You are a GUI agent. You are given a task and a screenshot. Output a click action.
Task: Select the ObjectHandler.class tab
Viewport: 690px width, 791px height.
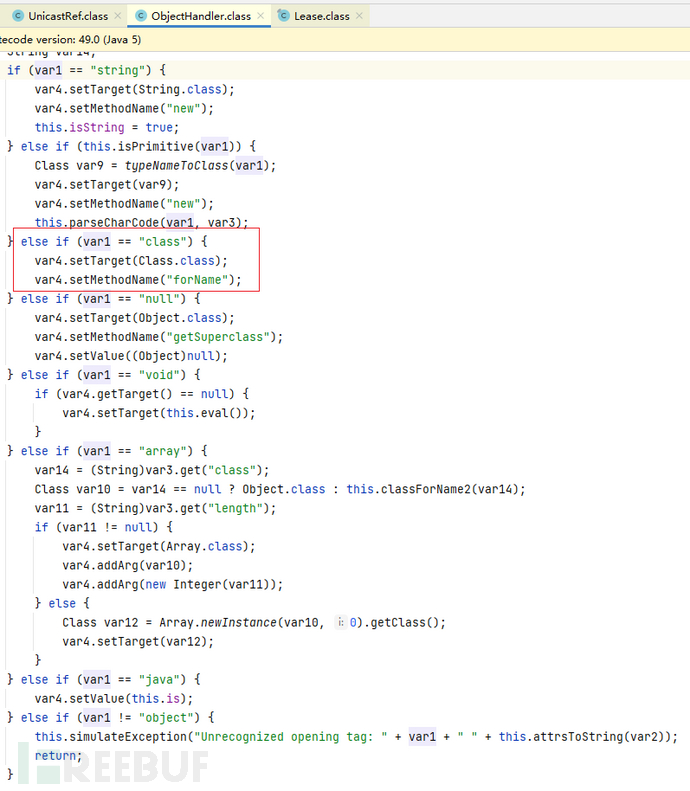click(201, 16)
